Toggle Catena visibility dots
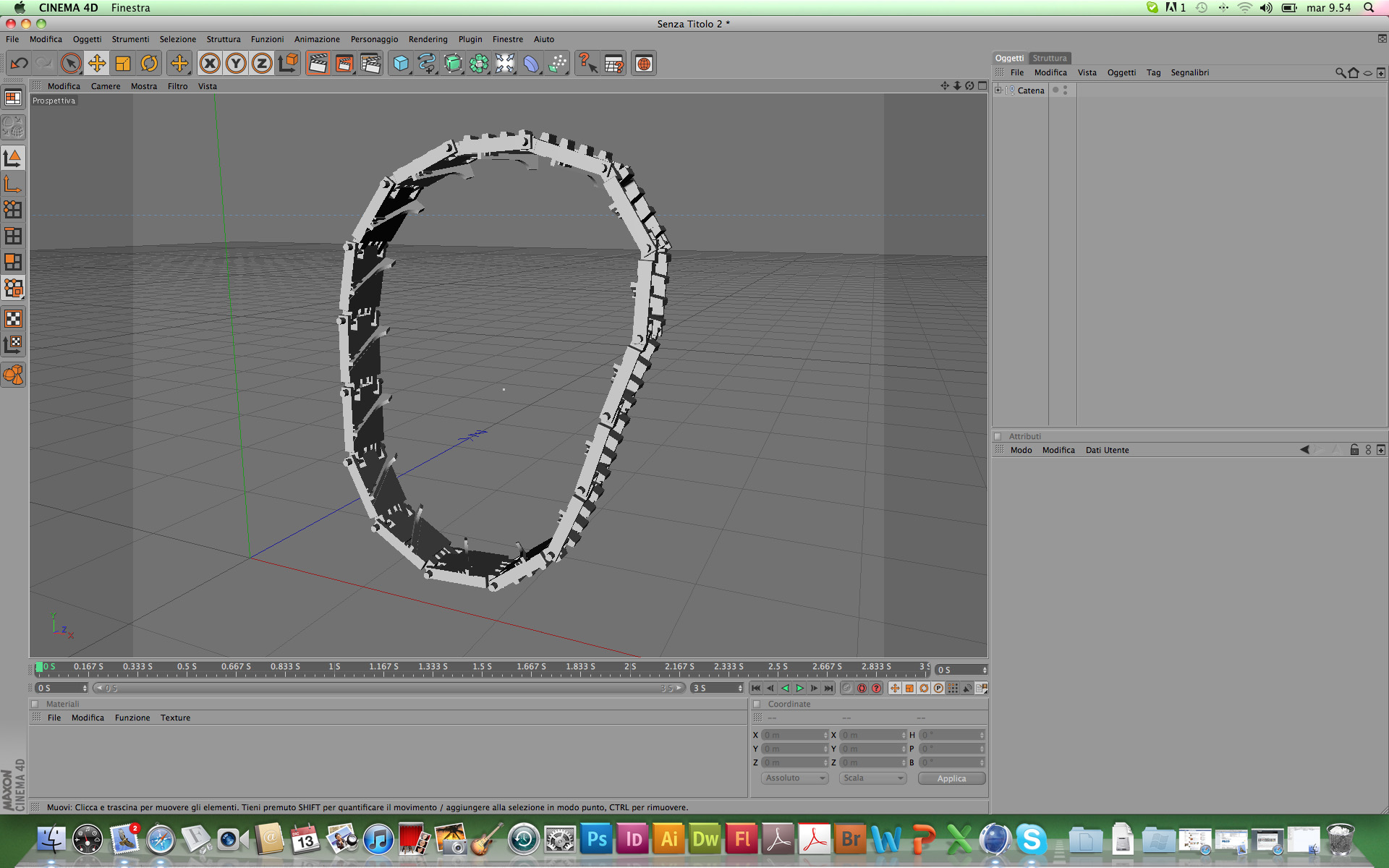Image resolution: width=1389 pixels, height=868 pixels. [x=1065, y=90]
